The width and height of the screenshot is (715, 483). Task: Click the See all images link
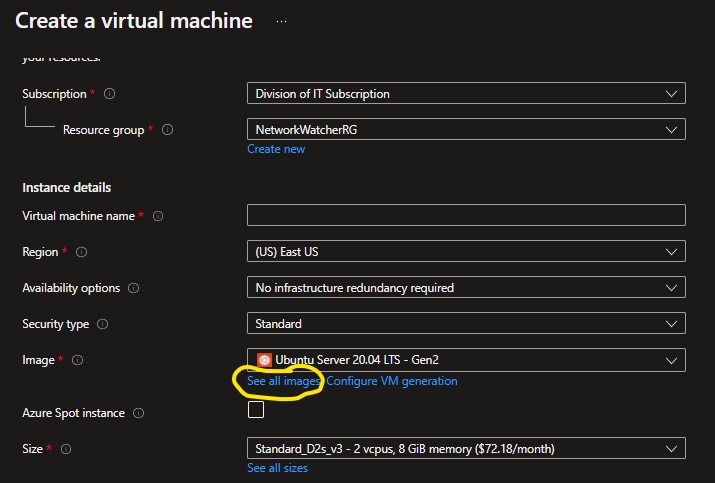[283, 381]
